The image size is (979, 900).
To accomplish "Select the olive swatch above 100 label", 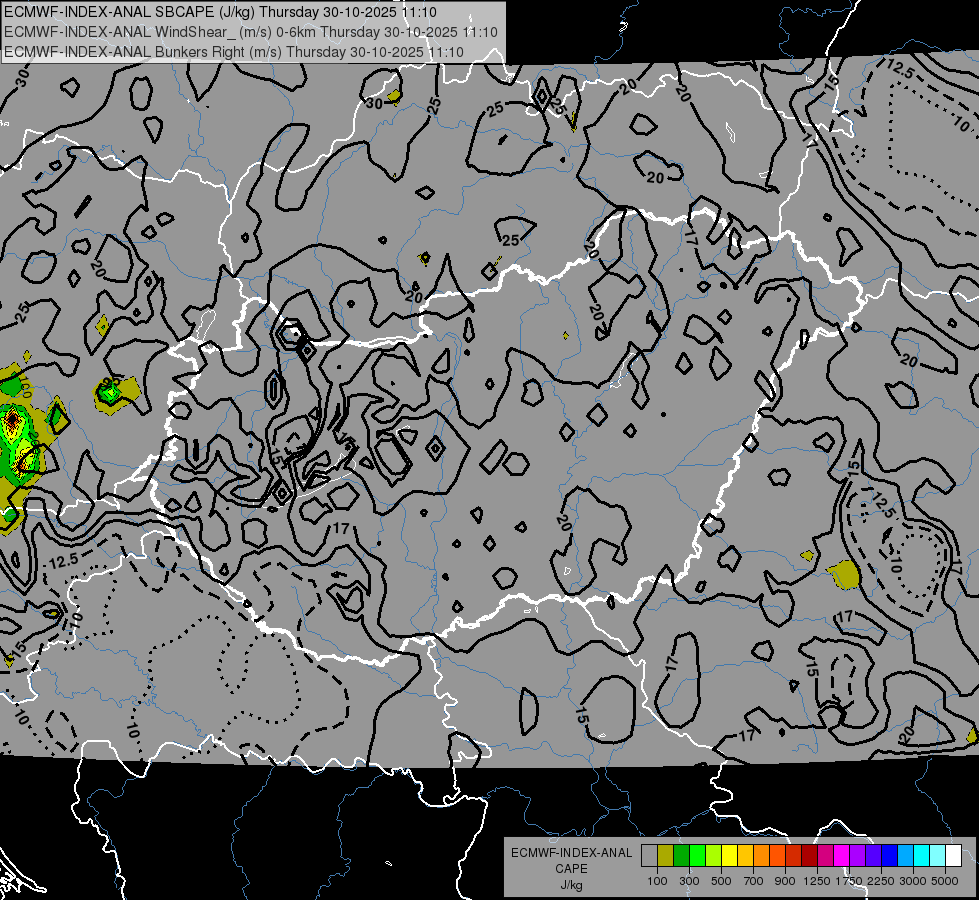I will pyautogui.click(x=665, y=855).
